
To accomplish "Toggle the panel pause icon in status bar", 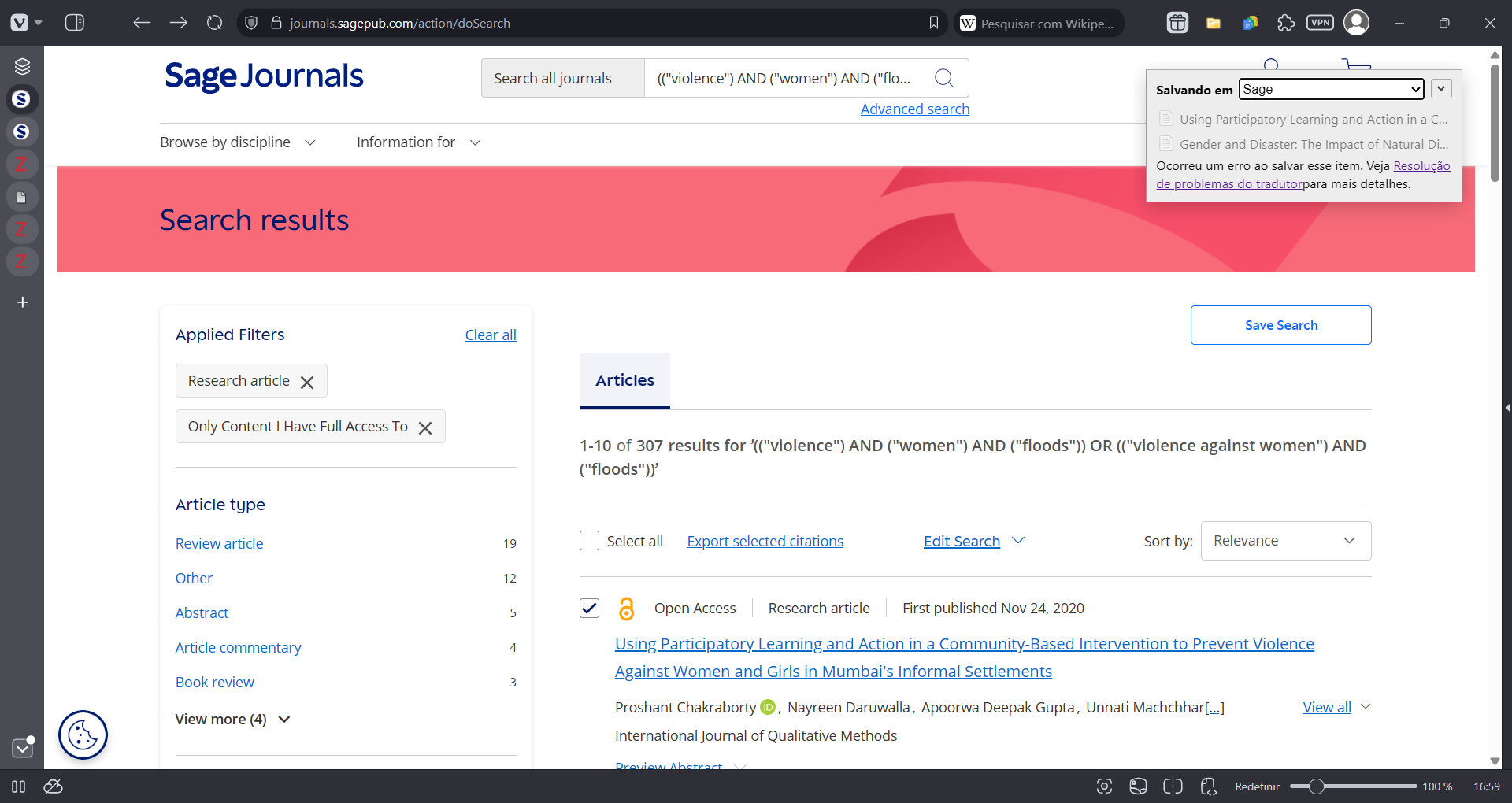I will 19,786.
